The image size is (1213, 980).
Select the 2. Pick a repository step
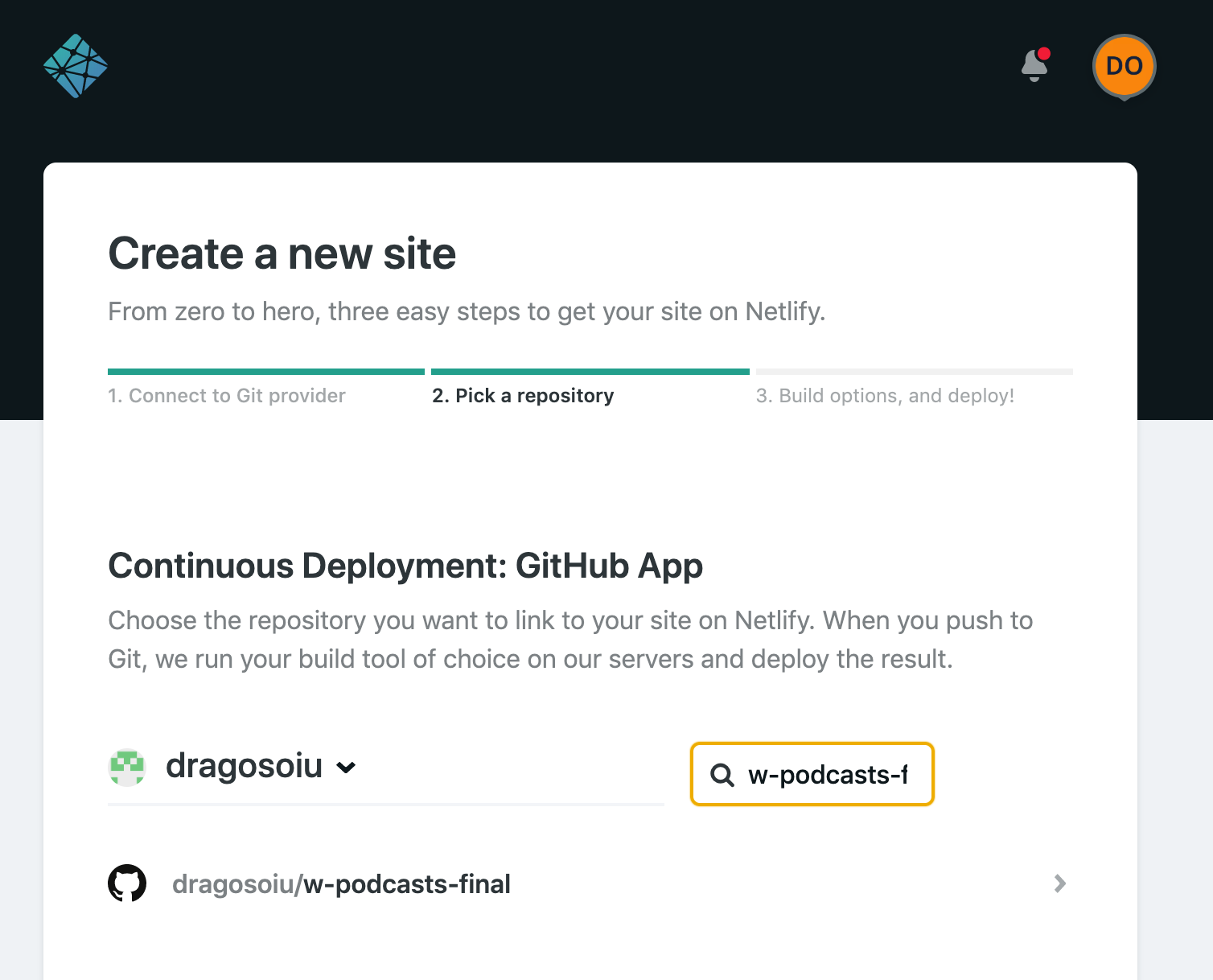[523, 396]
